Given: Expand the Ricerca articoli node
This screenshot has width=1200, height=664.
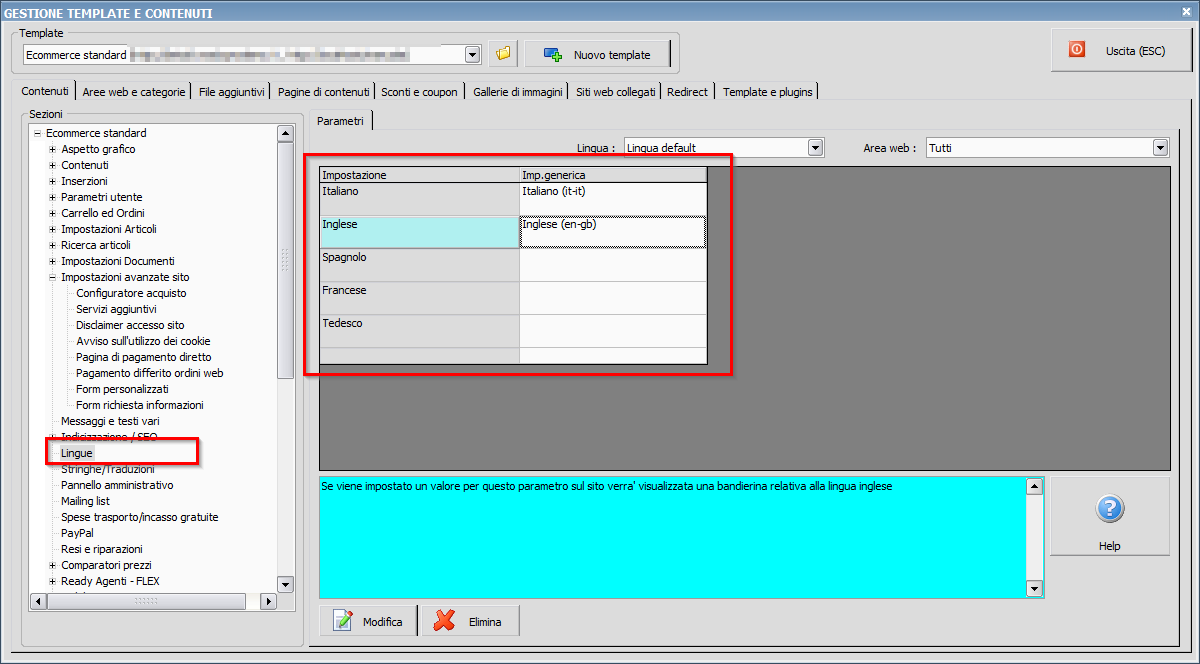Looking at the screenshot, I should point(53,245).
